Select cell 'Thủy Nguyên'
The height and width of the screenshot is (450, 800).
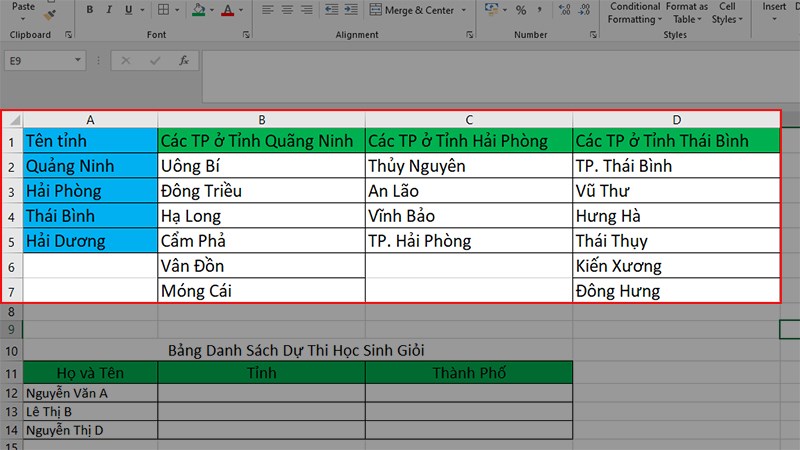[x=469, y=166]
